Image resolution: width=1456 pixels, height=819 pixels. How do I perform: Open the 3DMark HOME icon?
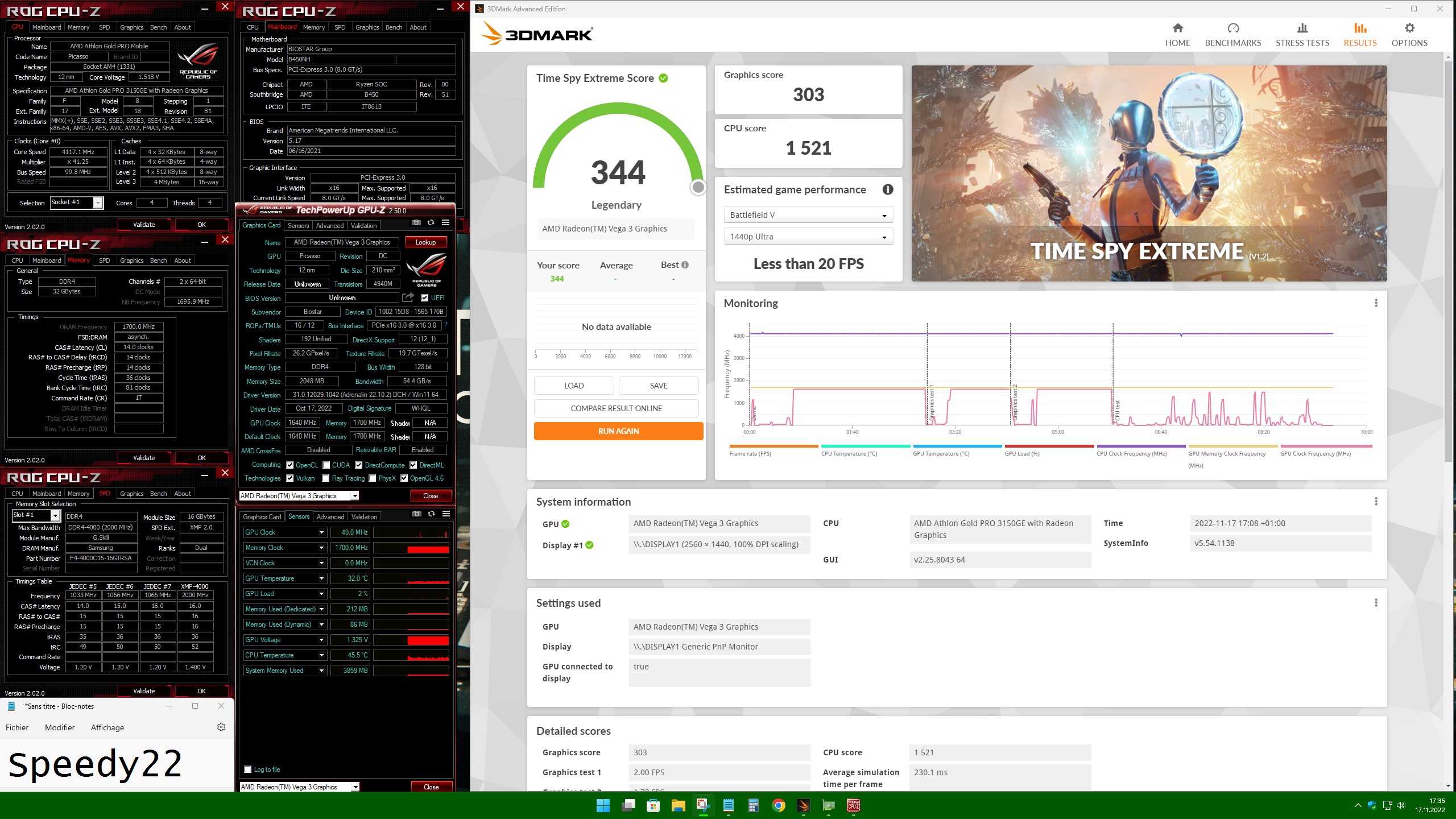tap(1177, 28)
